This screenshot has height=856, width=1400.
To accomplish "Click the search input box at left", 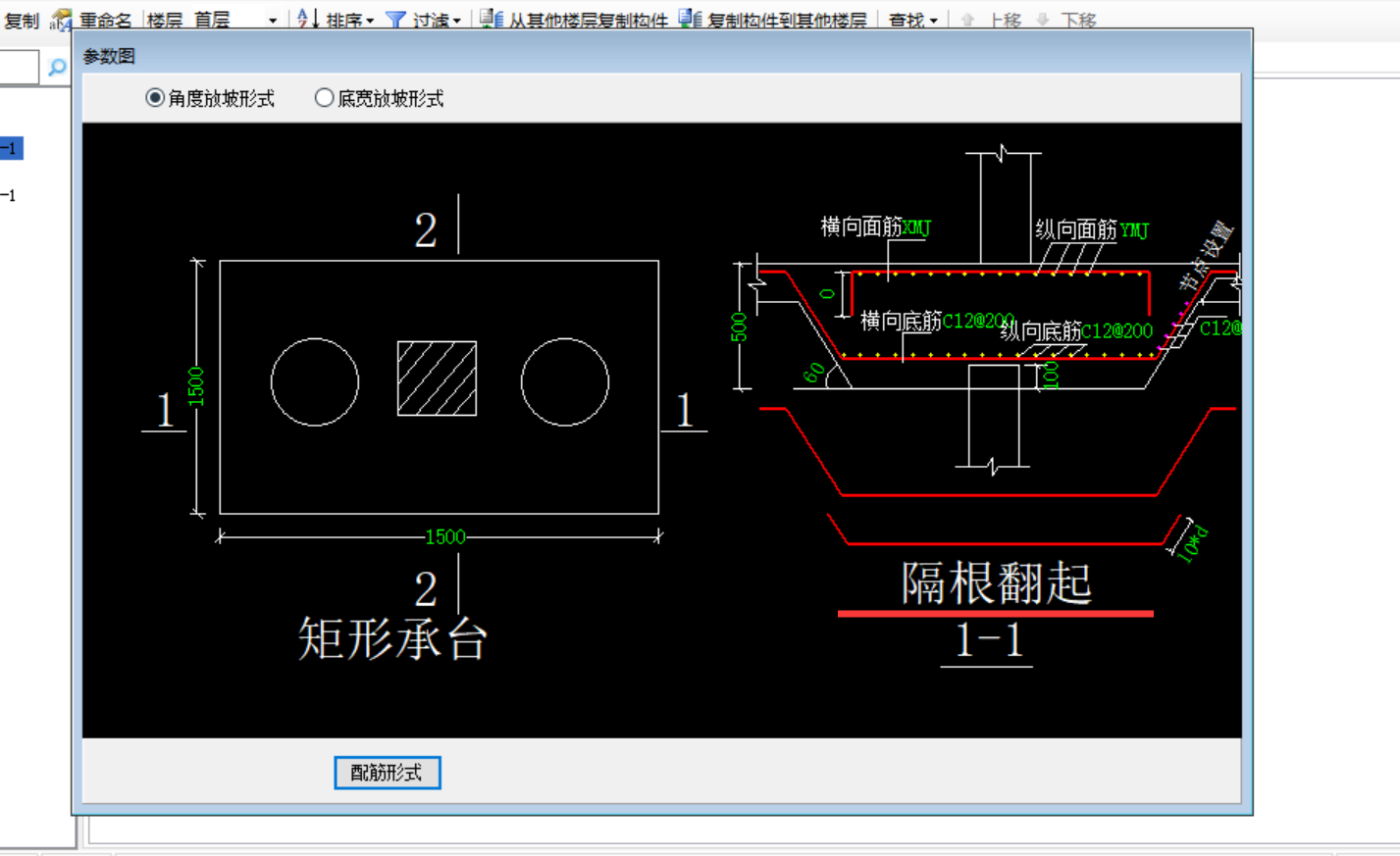I will (x=19, y=67).
